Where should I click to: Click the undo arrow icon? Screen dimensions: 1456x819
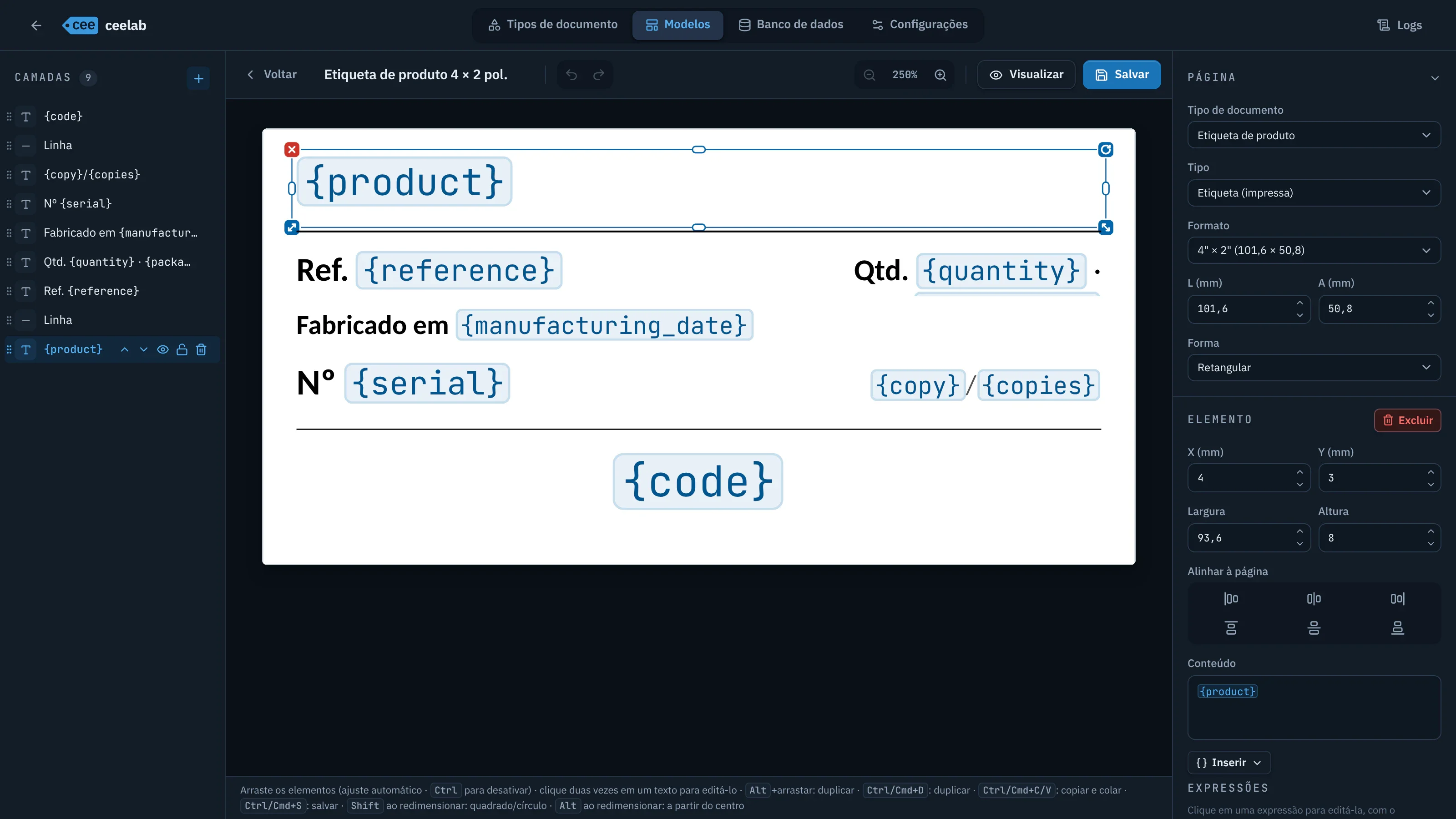pos(571,75)
